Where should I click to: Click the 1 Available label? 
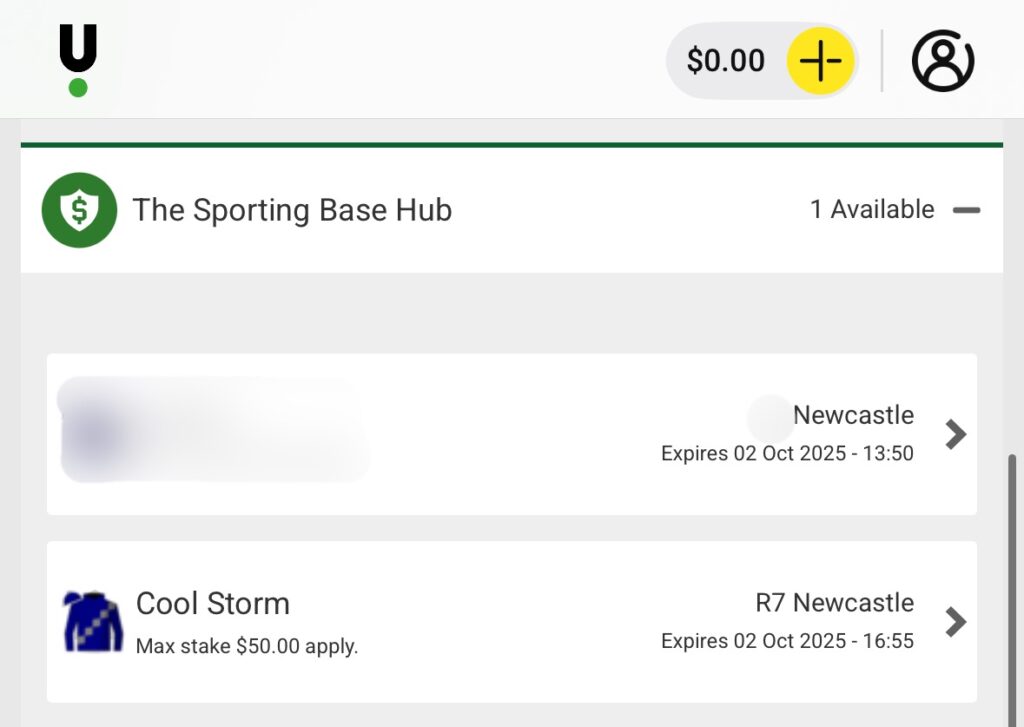click(x=872, y=210)
